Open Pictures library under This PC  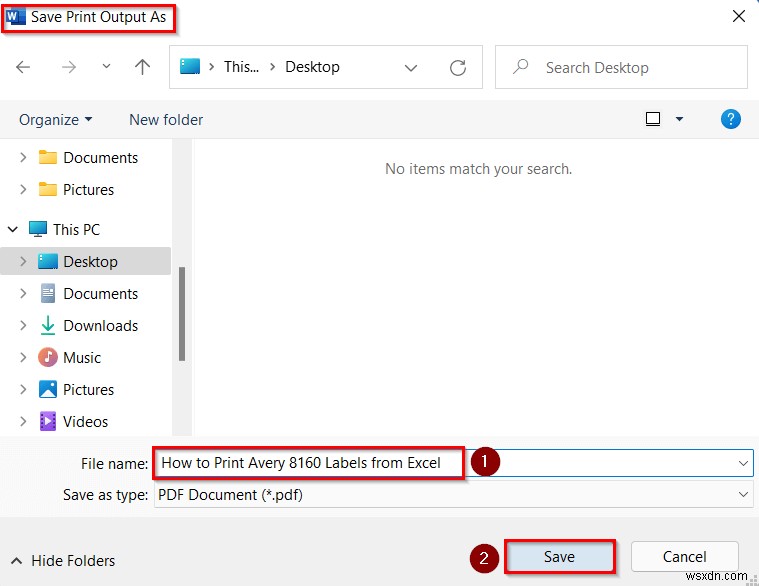tap(88, 390)
